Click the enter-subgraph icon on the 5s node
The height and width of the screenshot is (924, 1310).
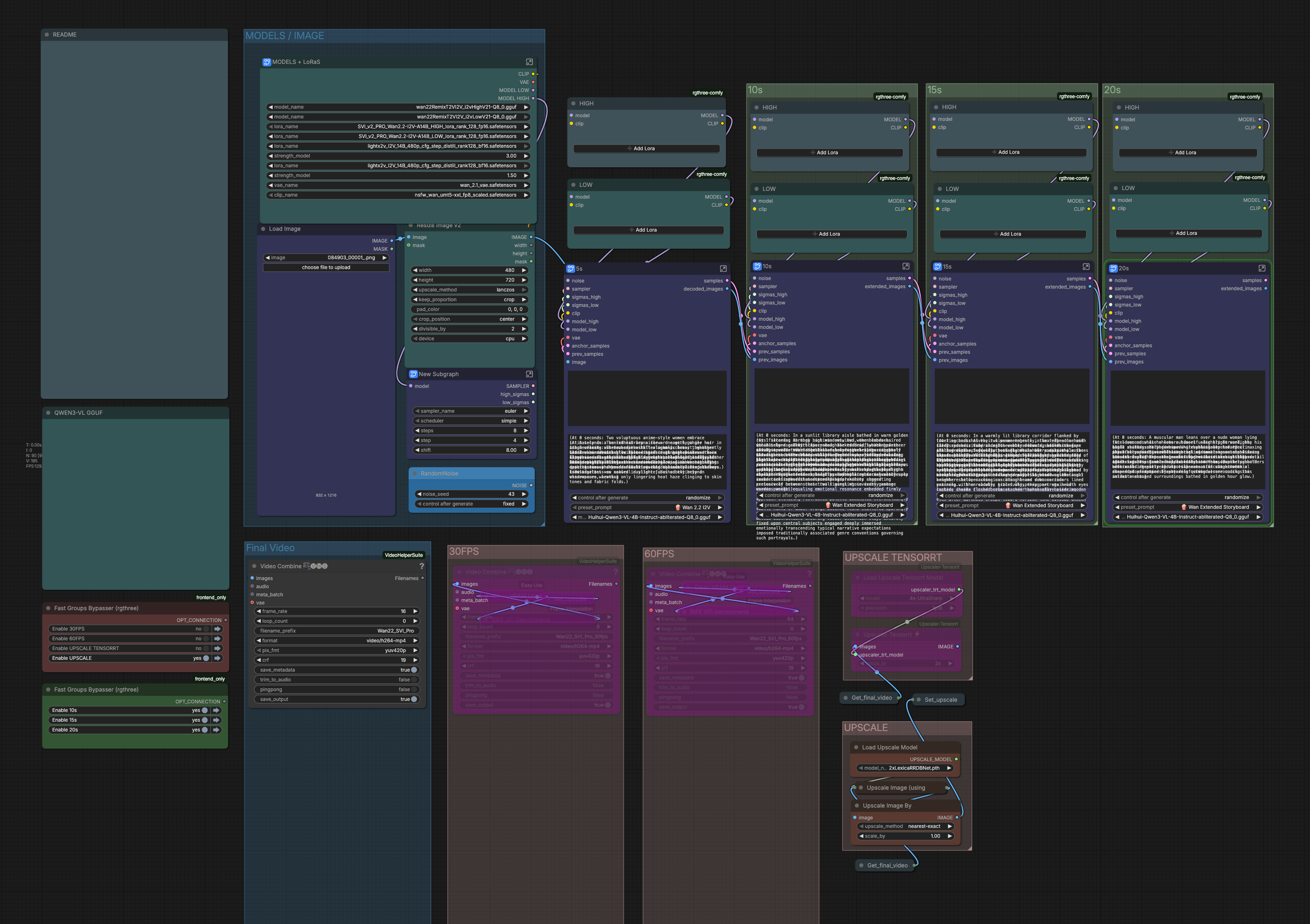723,269
